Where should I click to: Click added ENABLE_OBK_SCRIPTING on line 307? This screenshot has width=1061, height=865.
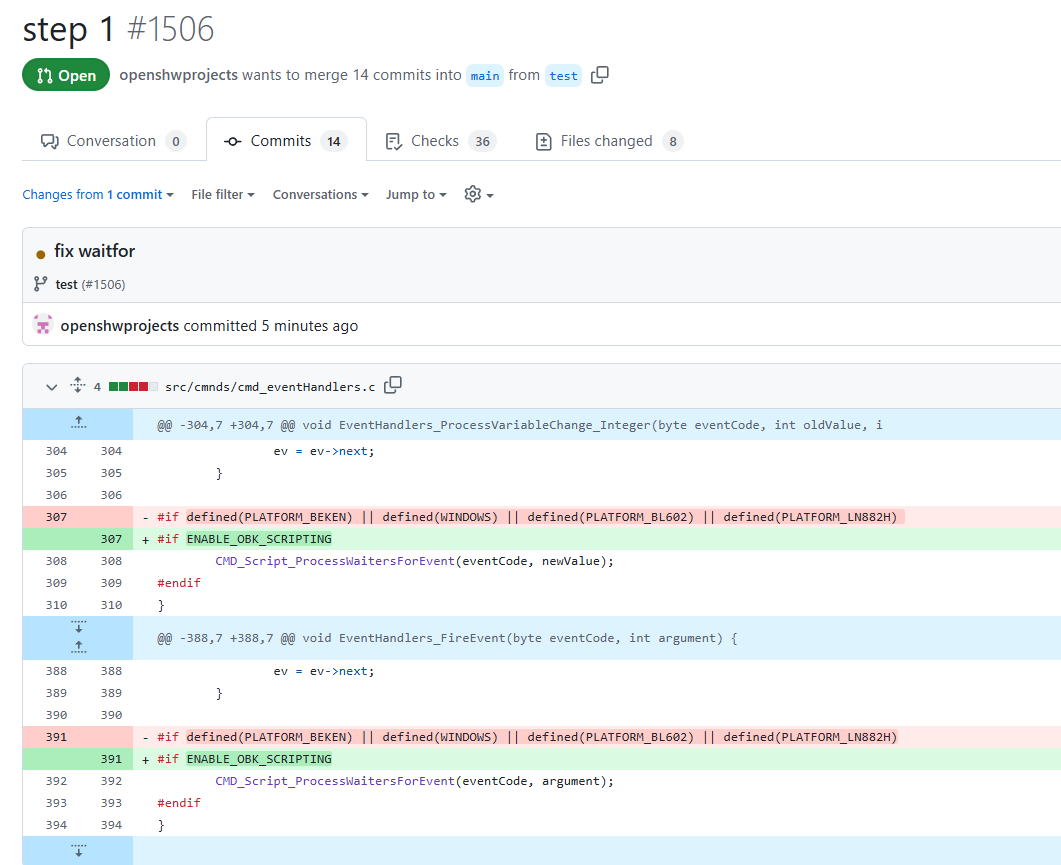point(259,539)
